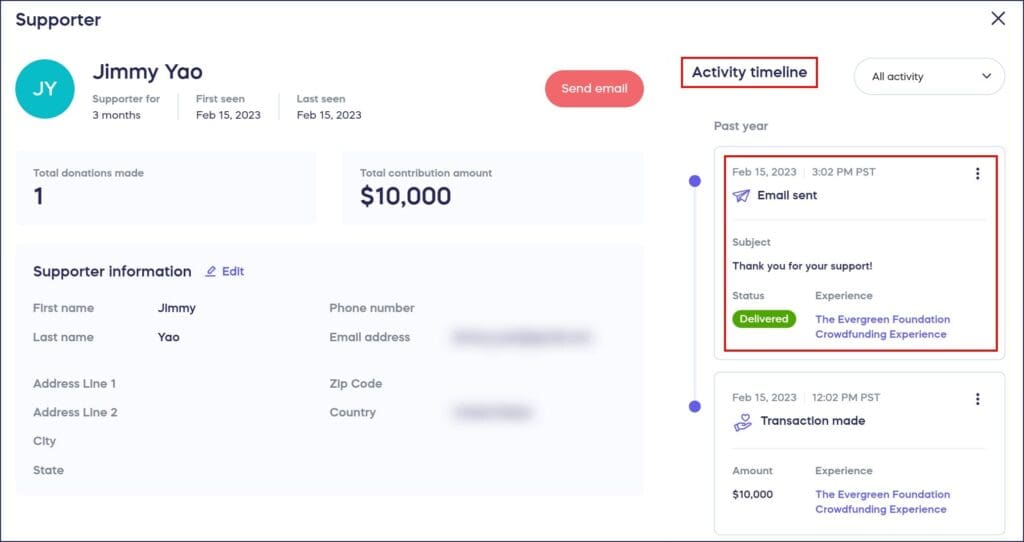Click the Activity timeline heading
The width and height of the screenshot is (1024, 542).
pyautogui.click(x=749, y=72)
